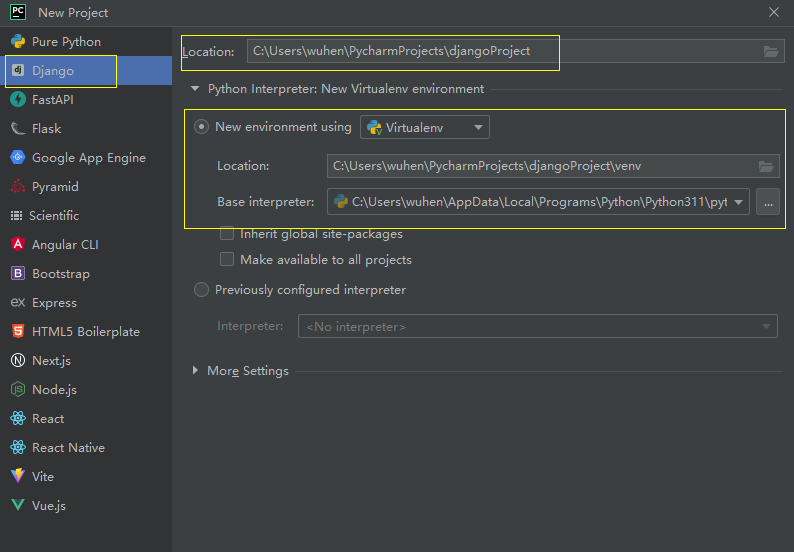Click the Flask icon in sidebar
The height and width of the screenshot is (552, 794).
(17, 129)
